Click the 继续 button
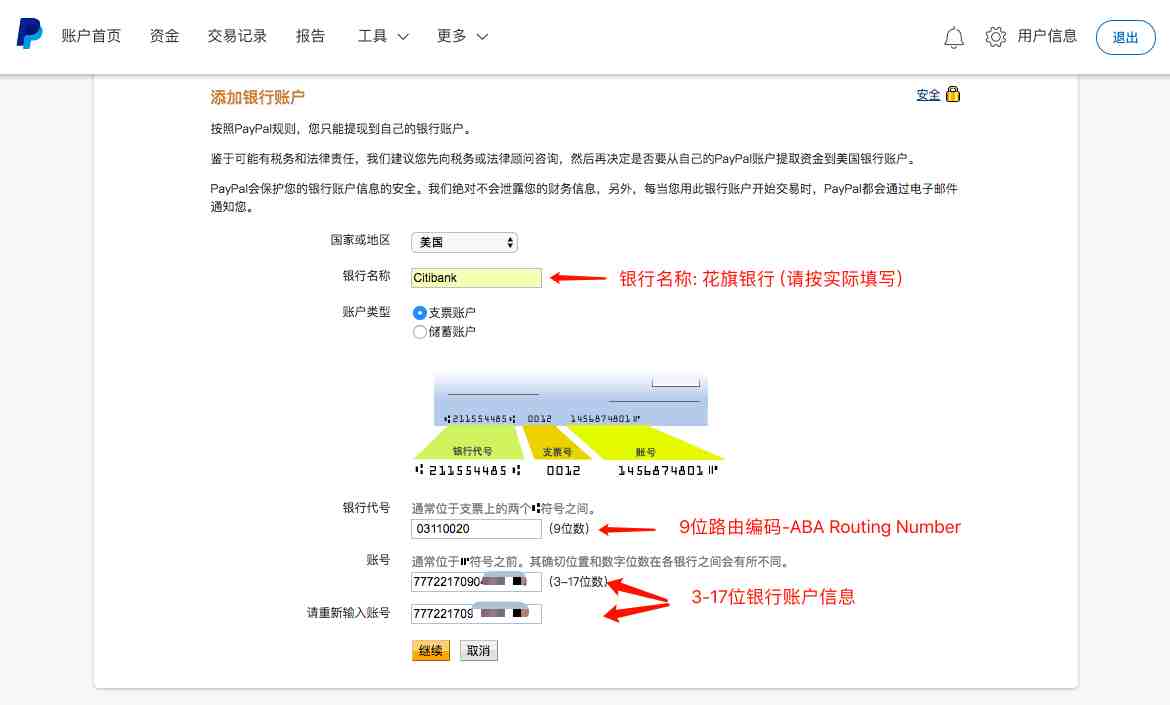Screen dimensions: 1170x705 (431, 651)
